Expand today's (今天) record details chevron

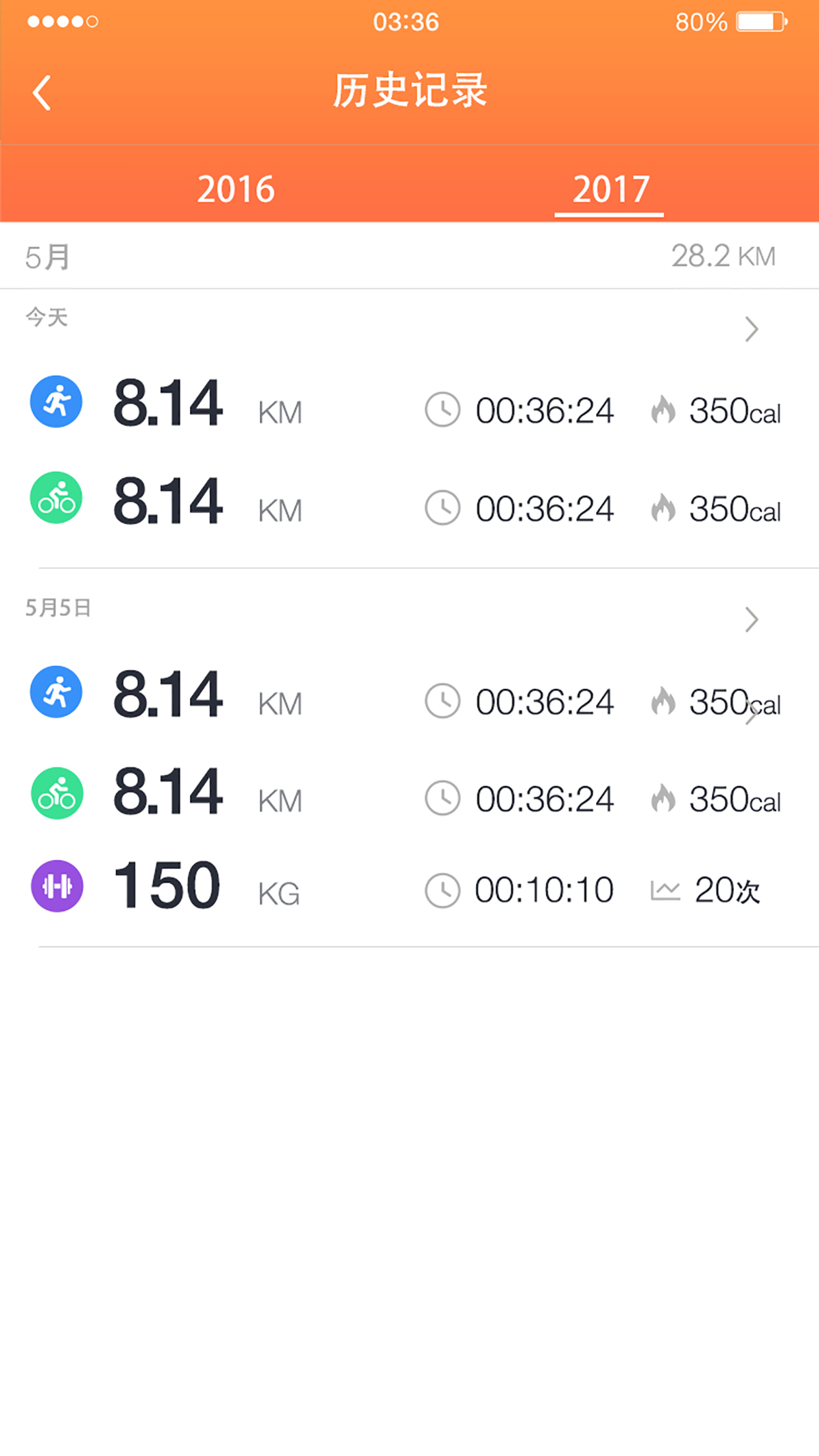point(751,329)
